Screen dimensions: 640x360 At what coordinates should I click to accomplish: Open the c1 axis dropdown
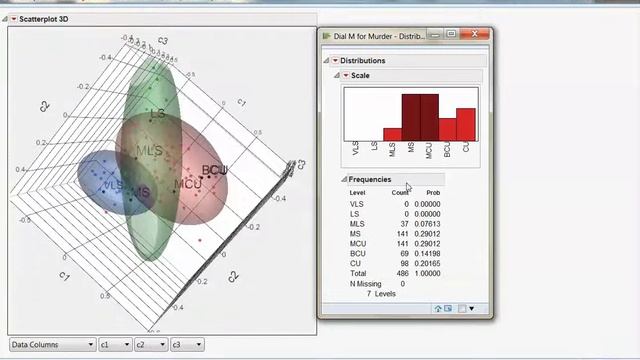pyautogui.click(x=115, y=344)
